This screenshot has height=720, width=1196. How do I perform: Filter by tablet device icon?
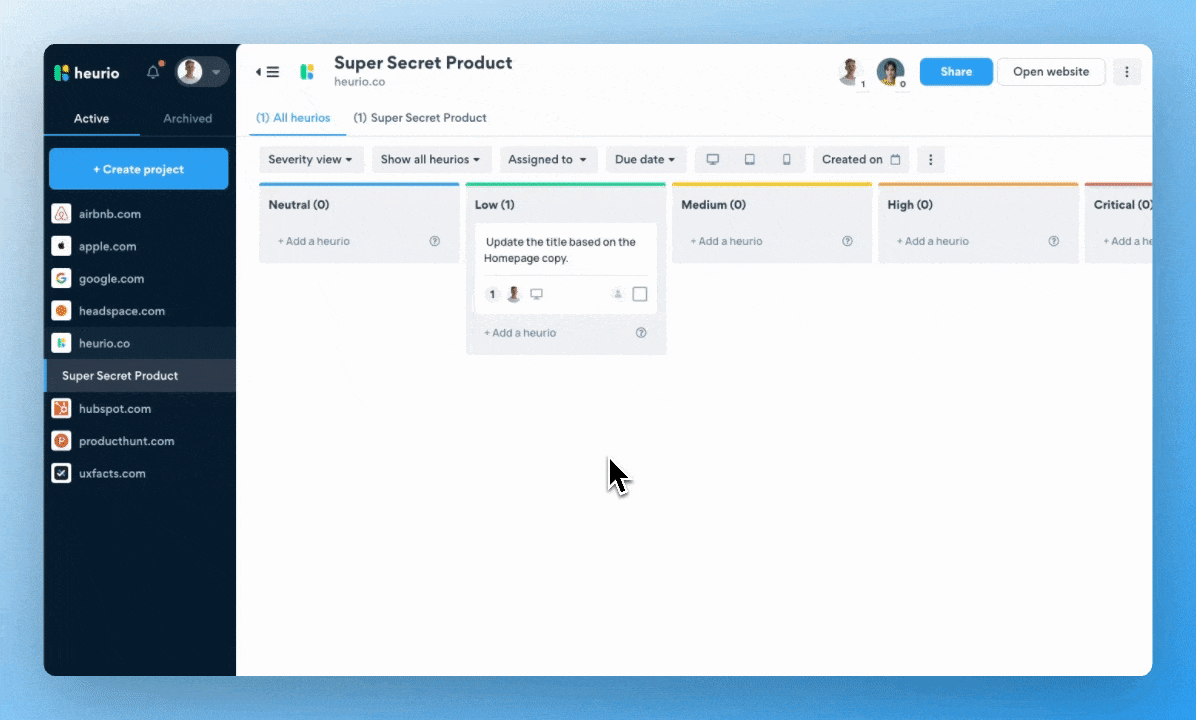point(749,160)
